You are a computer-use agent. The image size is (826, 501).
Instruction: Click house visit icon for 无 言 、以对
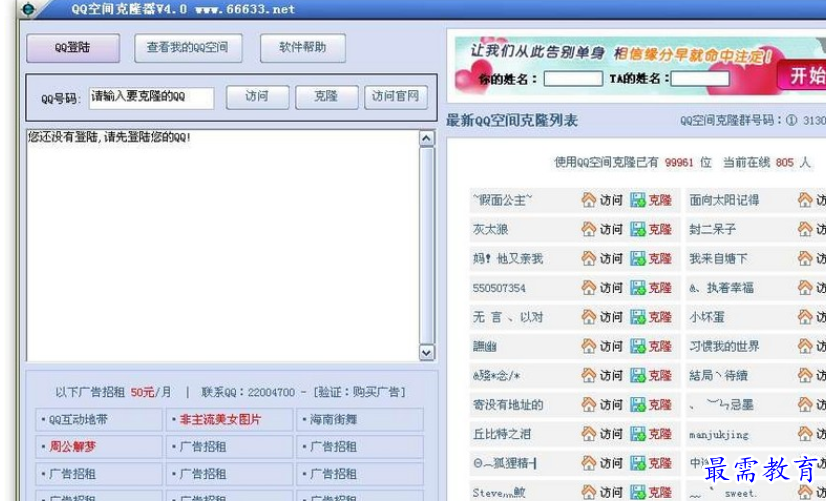click(588, 317)
